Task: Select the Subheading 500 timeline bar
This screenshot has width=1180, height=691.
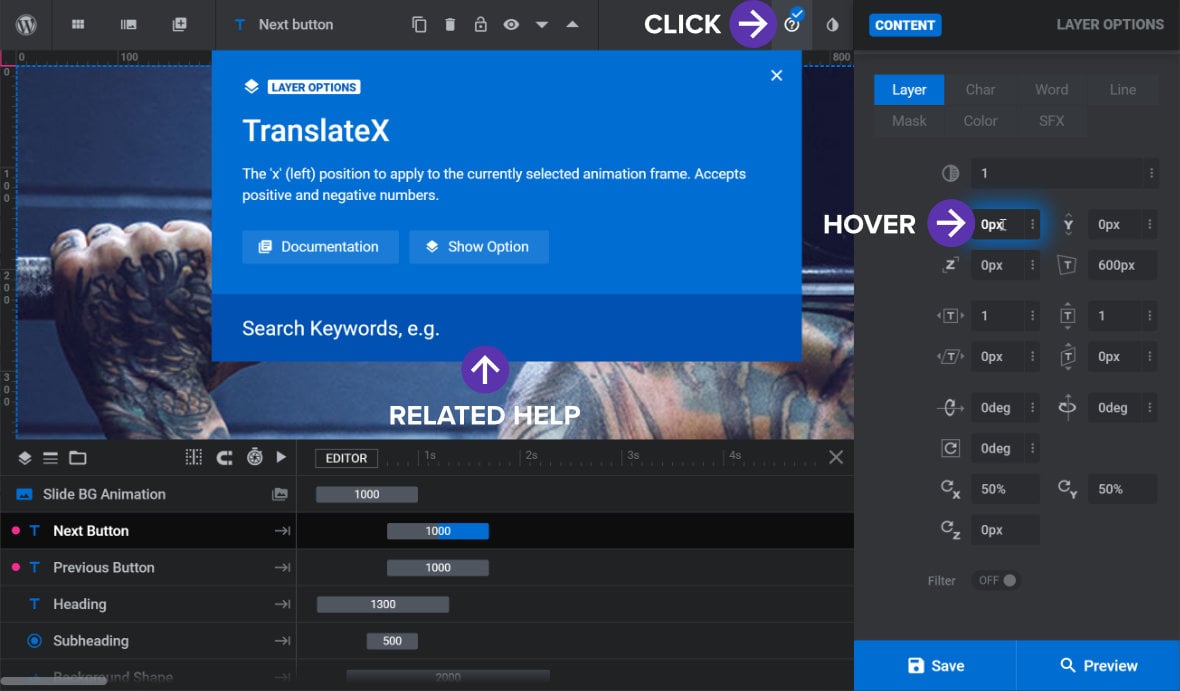Action: 392,641
